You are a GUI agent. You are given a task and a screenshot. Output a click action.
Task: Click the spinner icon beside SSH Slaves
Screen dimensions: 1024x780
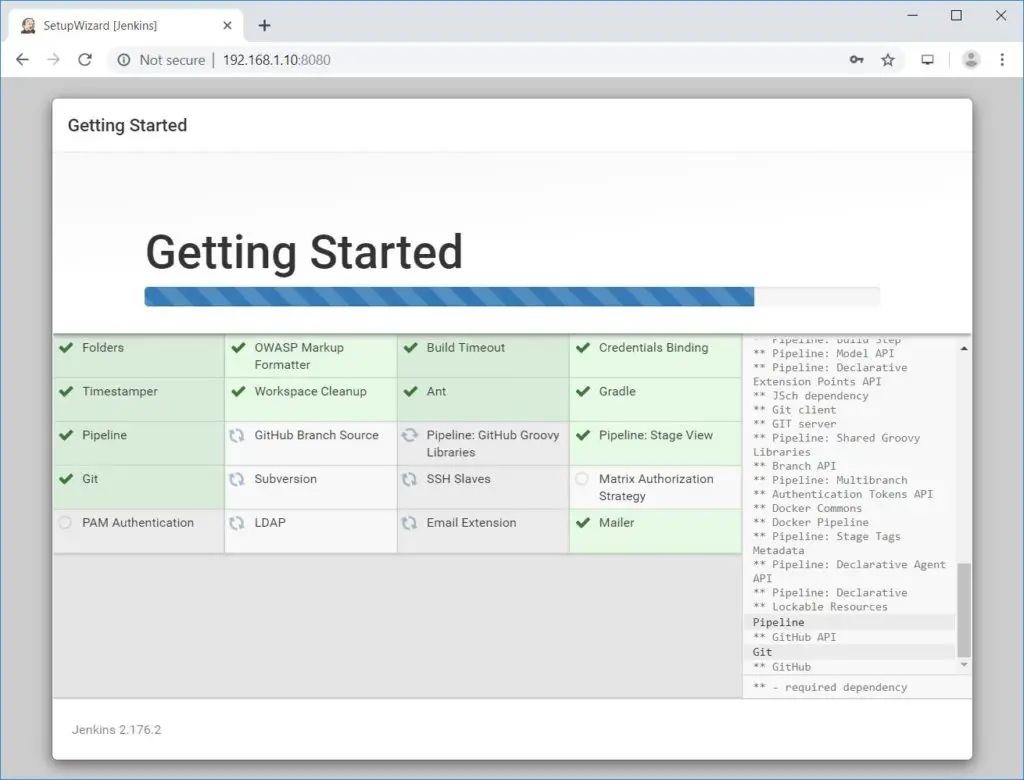[409, 479]
